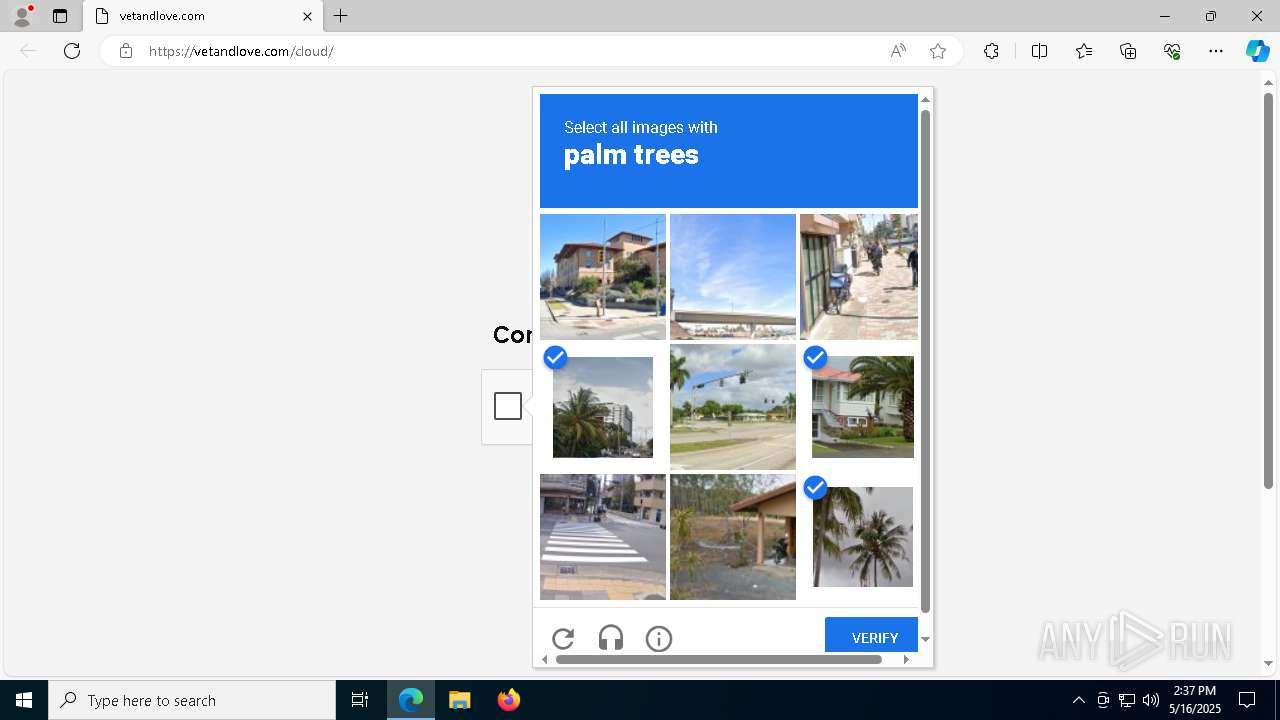1280x720 pixels.
Task: Toggle Split screen icon
Action: click(x=1039, y=51)
